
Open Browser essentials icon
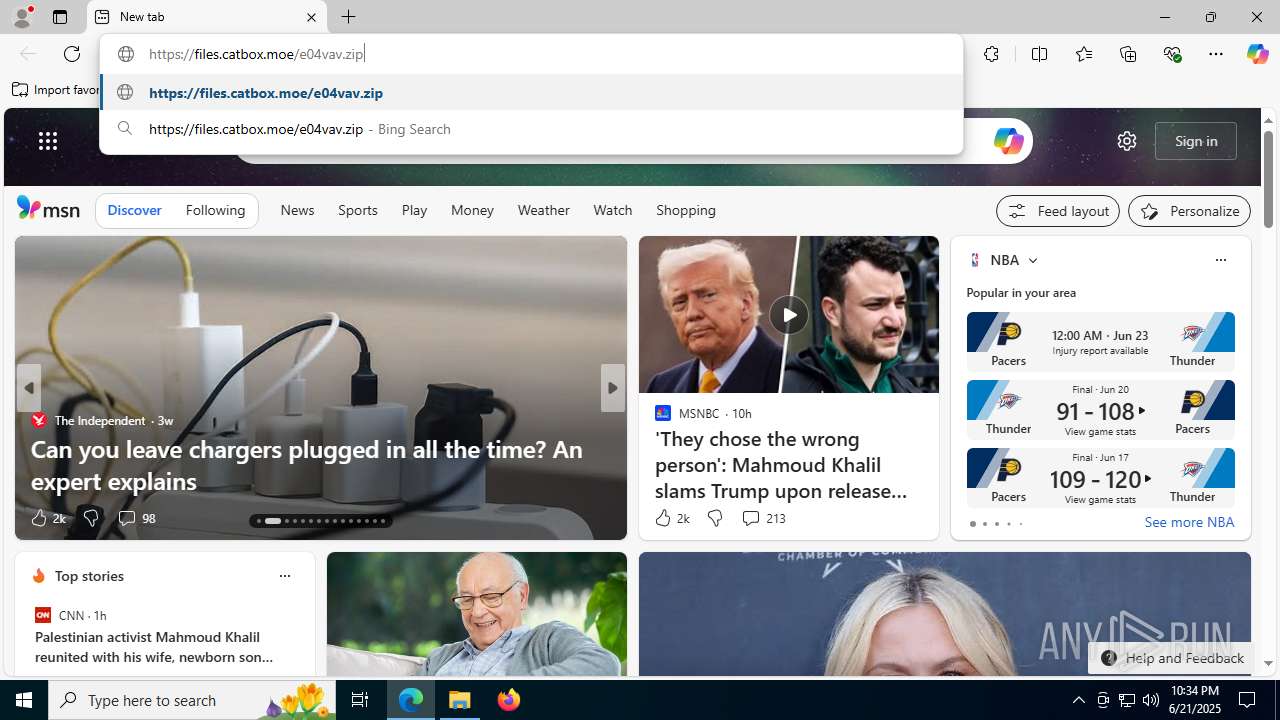click(x=1172, y=54)
